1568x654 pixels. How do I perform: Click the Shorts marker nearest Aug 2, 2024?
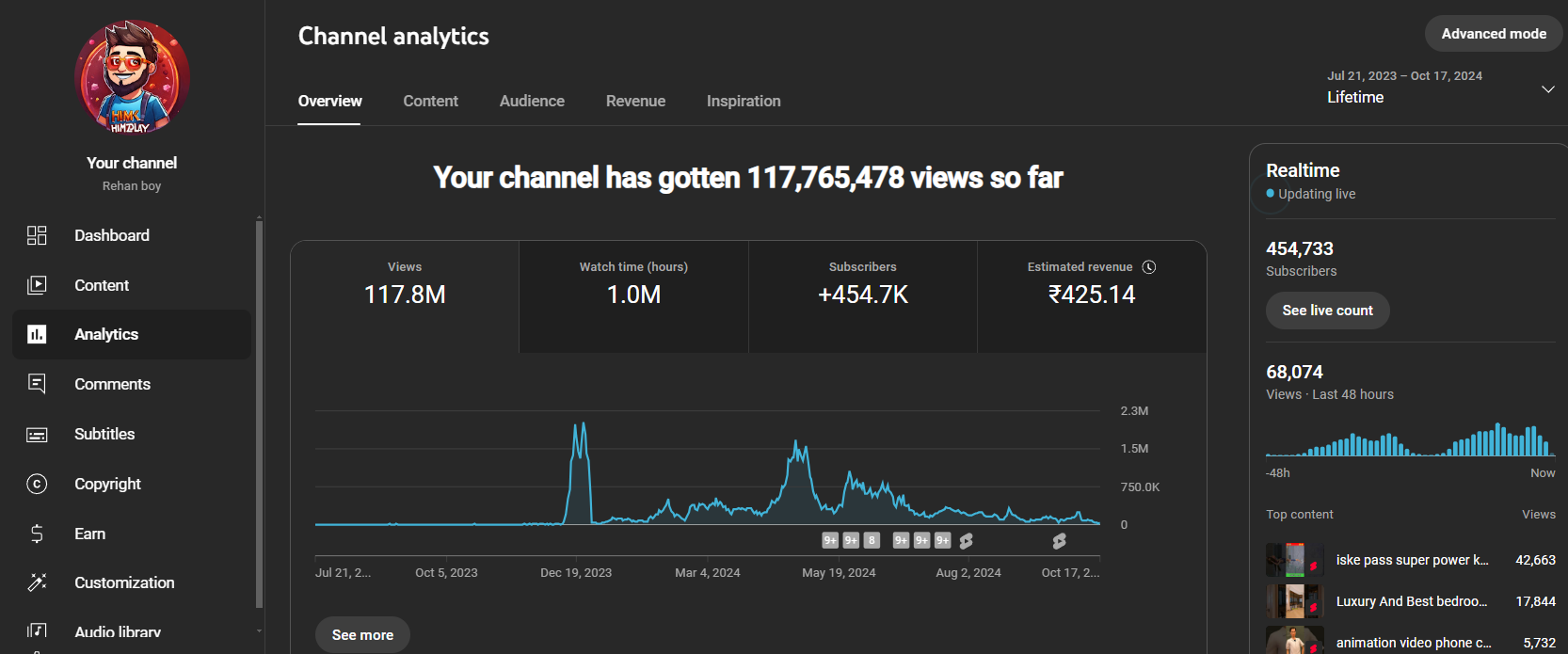(x=966, y=541)
